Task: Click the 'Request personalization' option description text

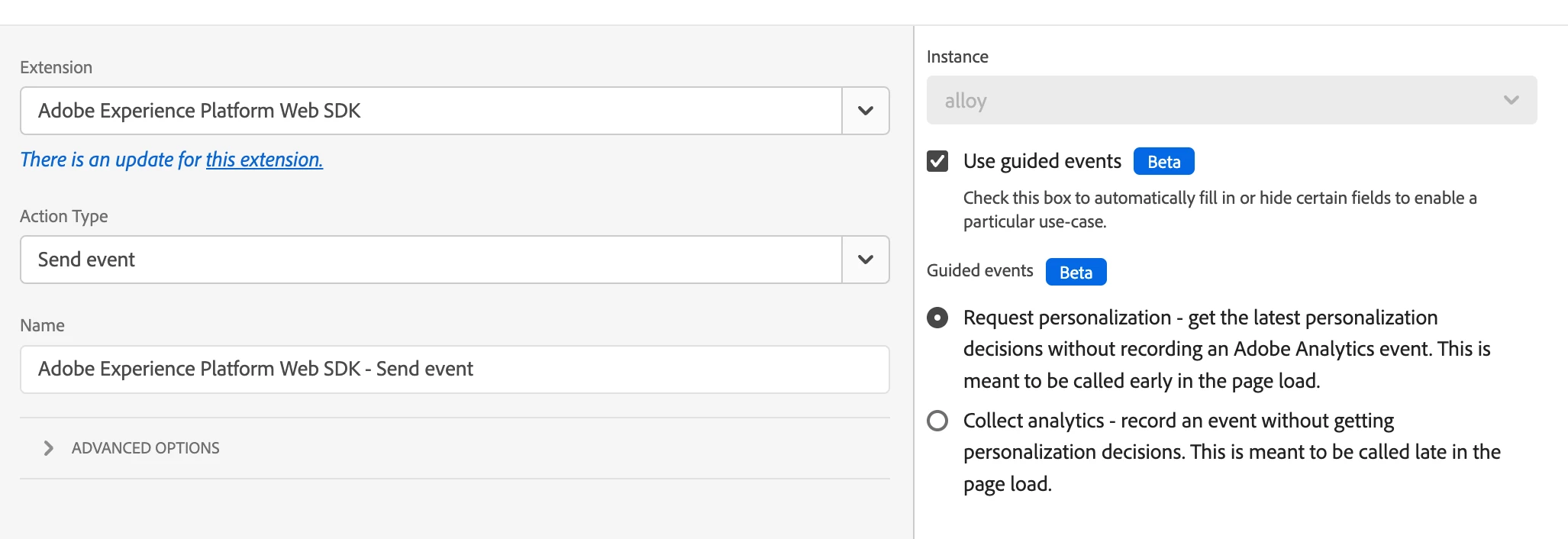Action: (x=1227, y=349)
